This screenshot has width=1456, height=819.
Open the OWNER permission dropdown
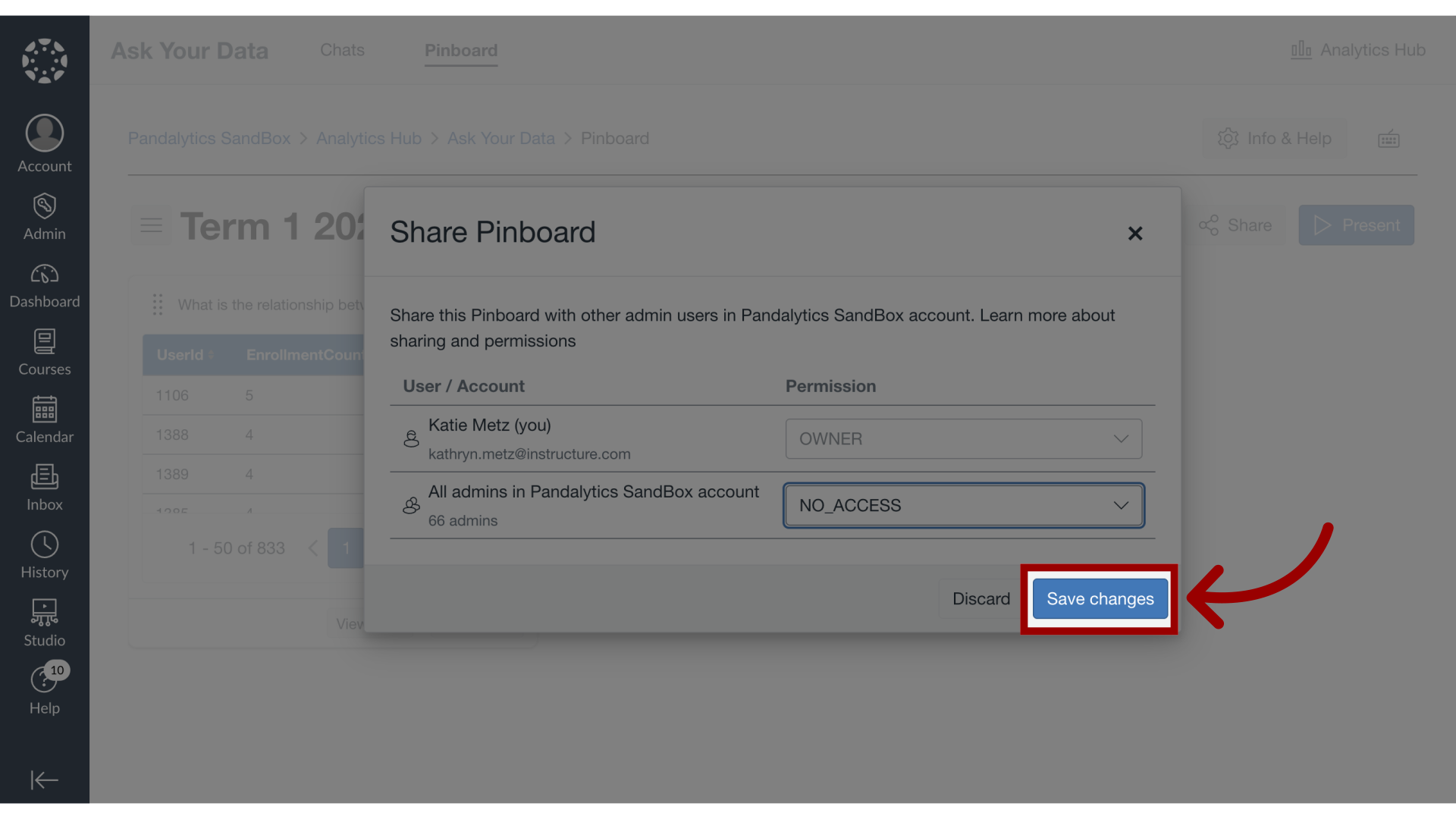963,439
